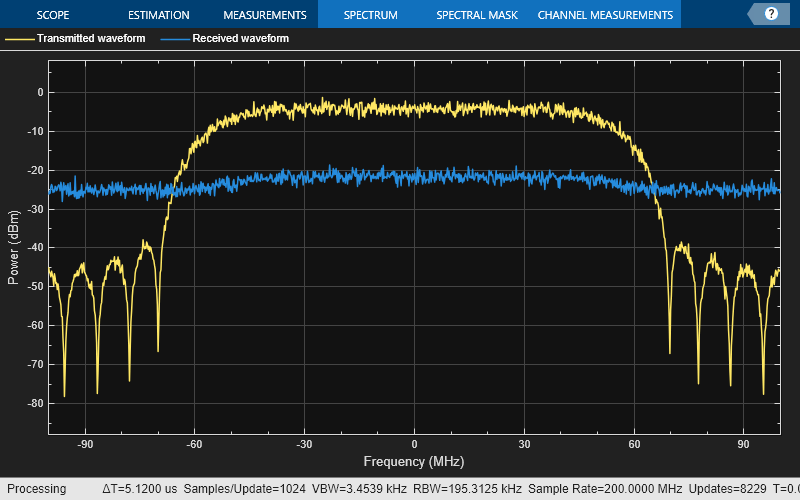Click the Power (dBm) axis label
The height and width of the screenshot is (500, 800).
pos(13,247)
